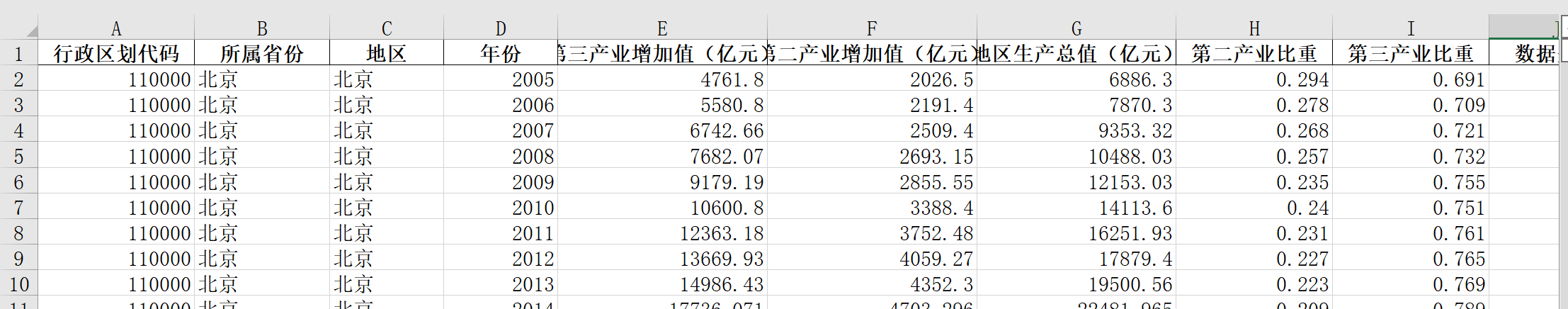Viewport: 1568px width, 309px height.
Task: Select cell containing 9353.32
Action: (1076, 130)
